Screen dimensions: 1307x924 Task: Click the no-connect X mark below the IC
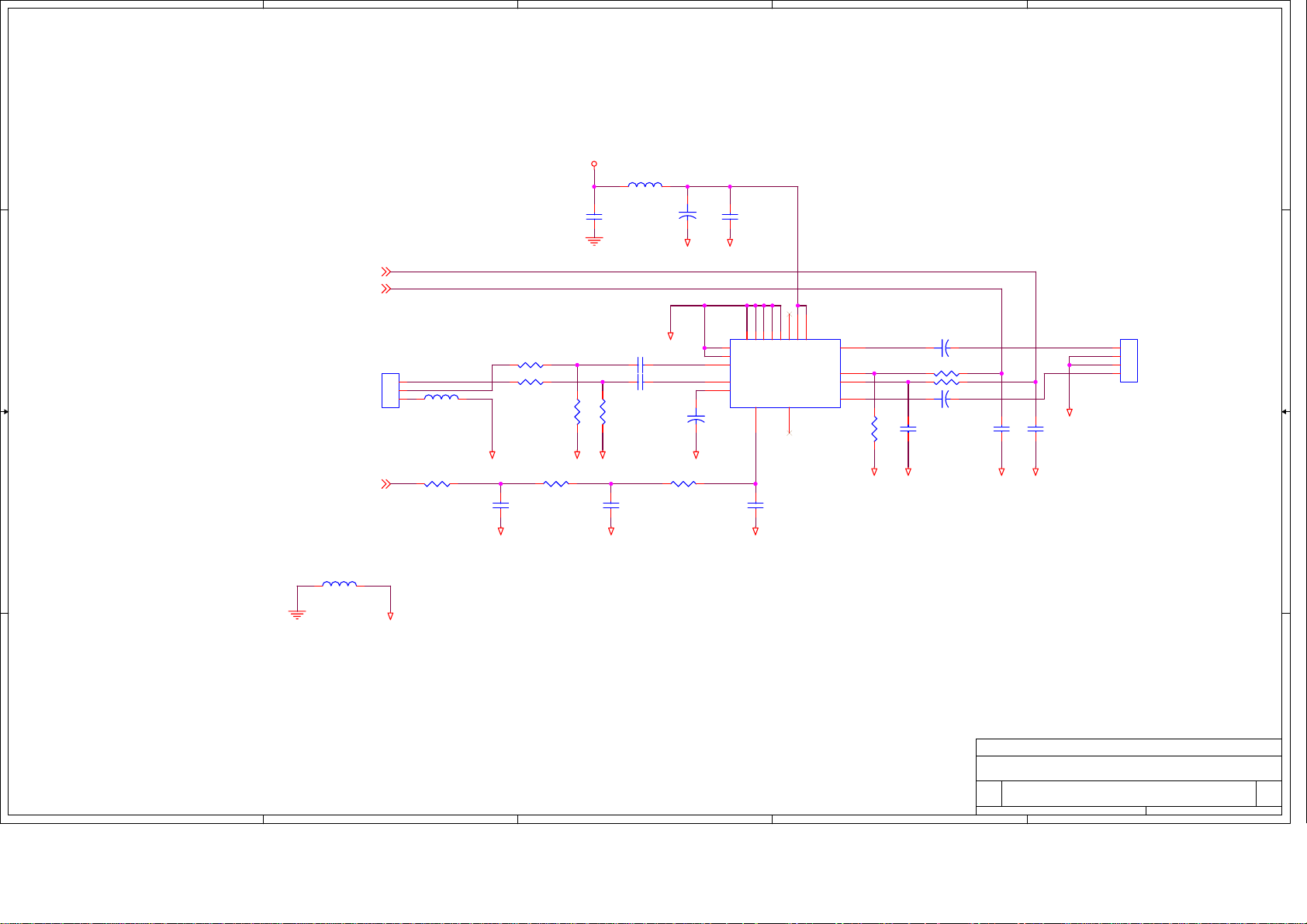click(x=790, y=433)
